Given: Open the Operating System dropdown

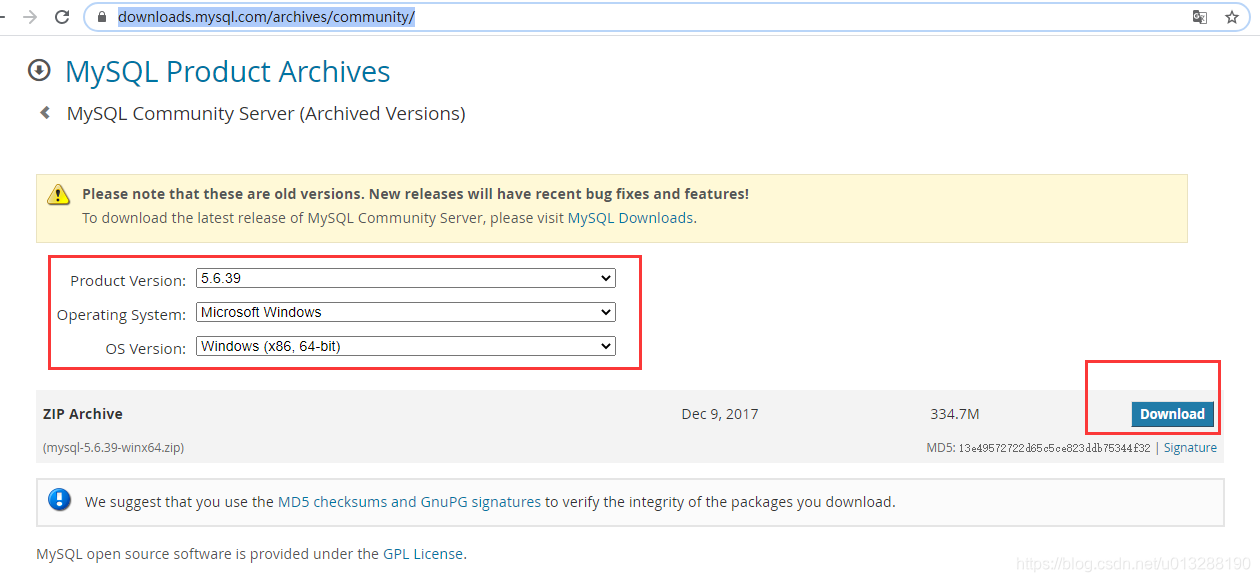Looking at the screenshot, I should pyautogui.click(x=406, y=312).
